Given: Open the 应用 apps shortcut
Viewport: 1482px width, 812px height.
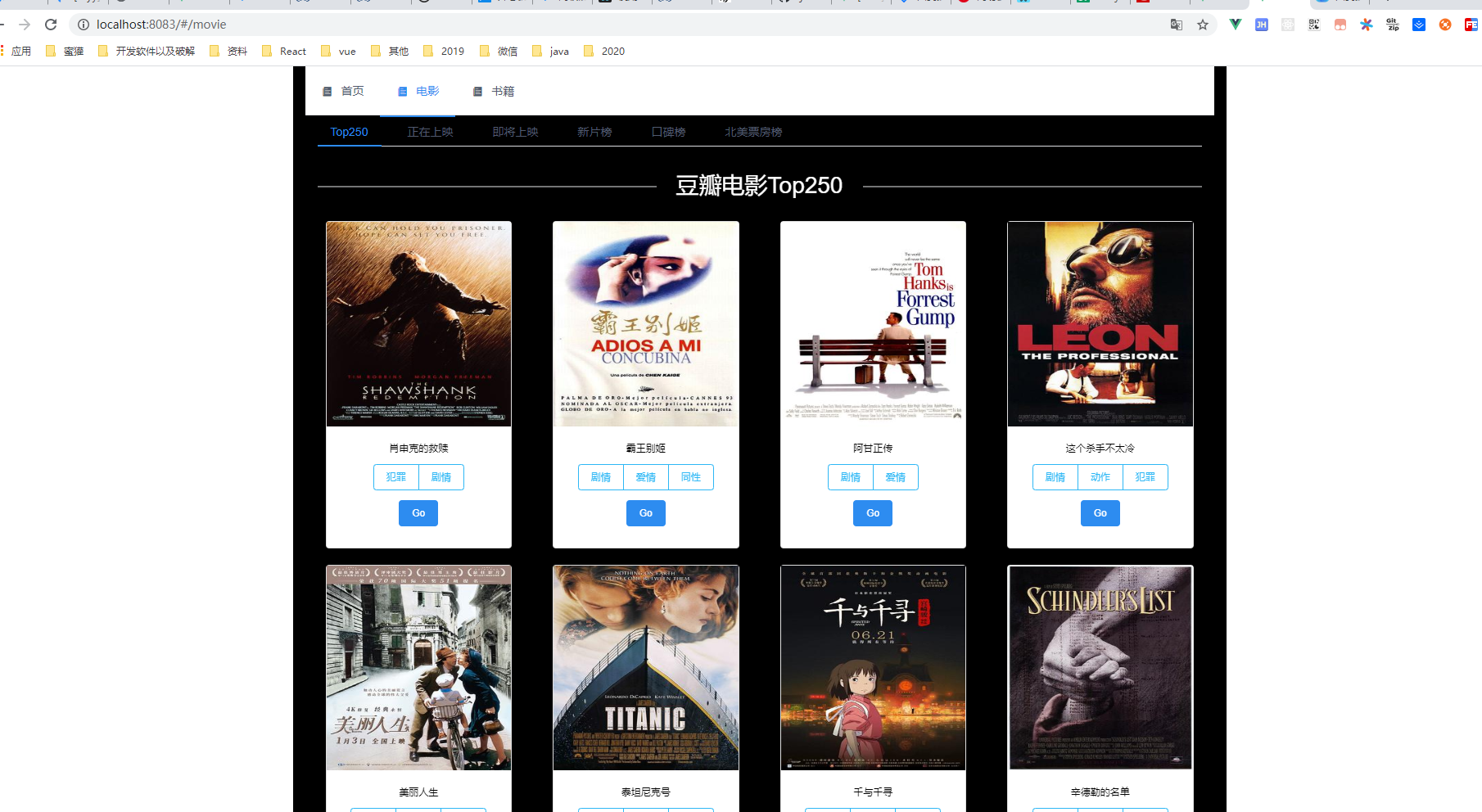Looking at the screenshot, I should (16, 51).
